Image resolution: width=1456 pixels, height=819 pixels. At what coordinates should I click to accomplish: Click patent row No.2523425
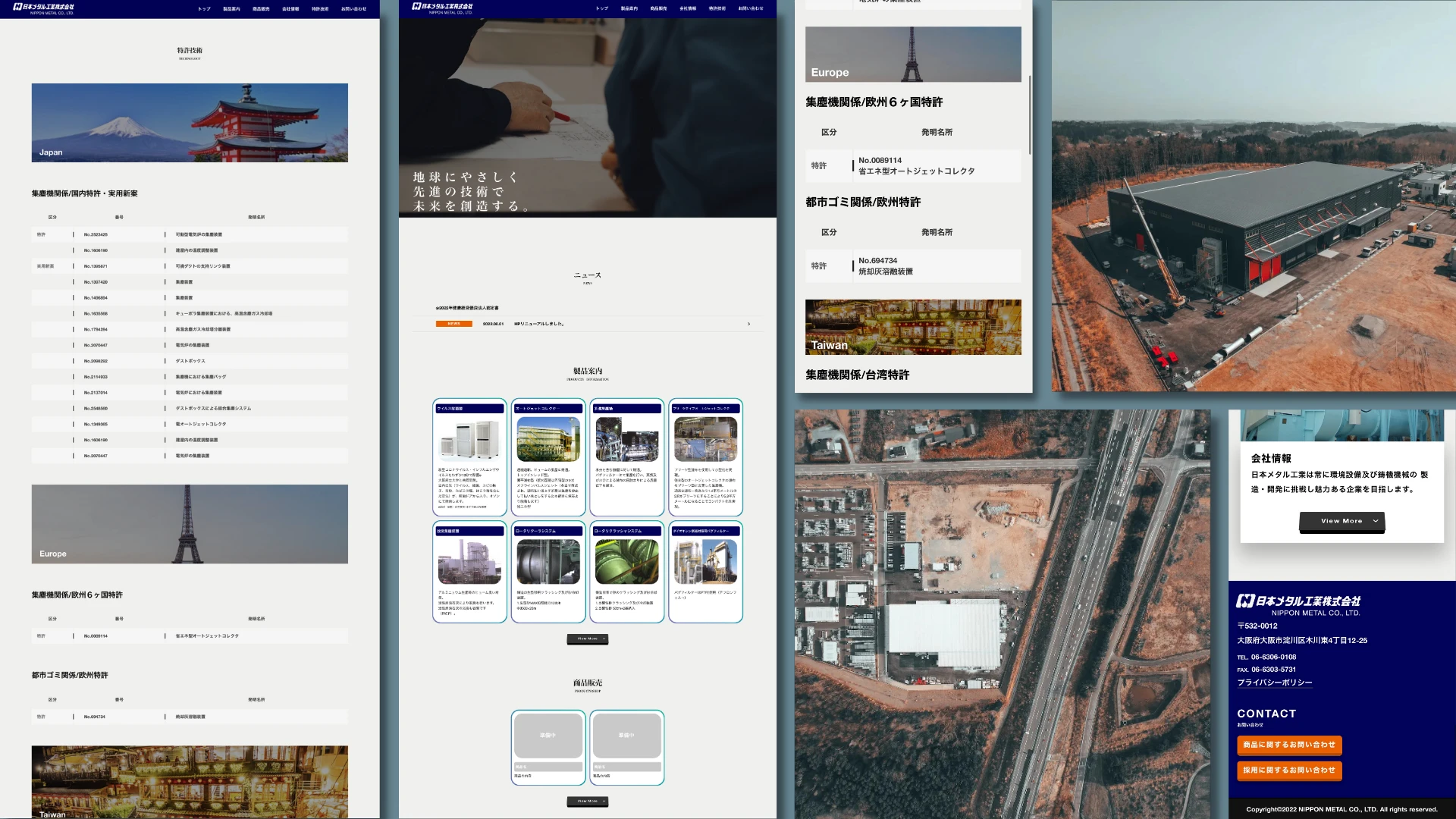(x=190, y=234)
